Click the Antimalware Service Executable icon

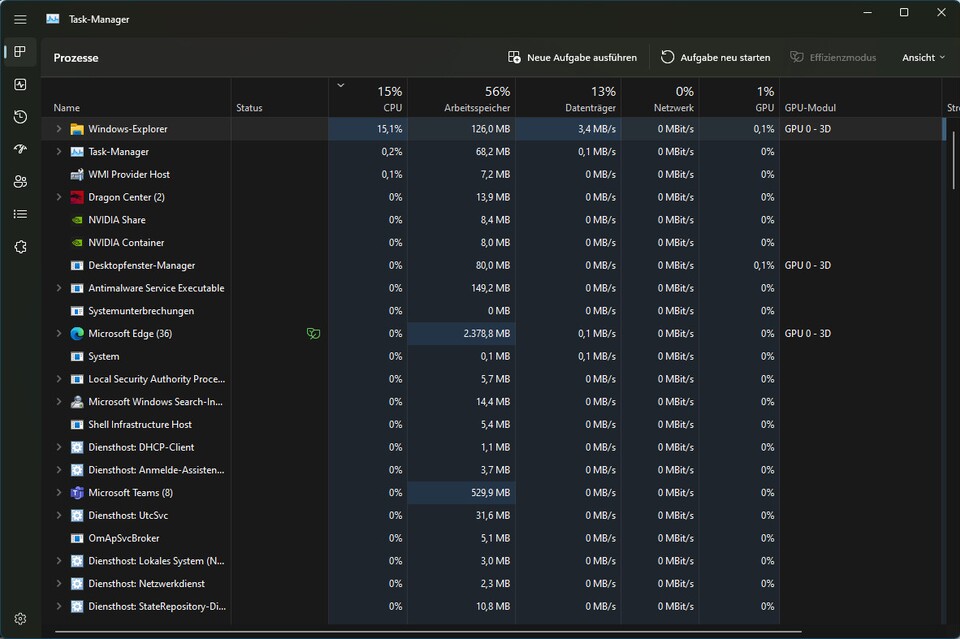pyautogui.click(x=77, y=288)
